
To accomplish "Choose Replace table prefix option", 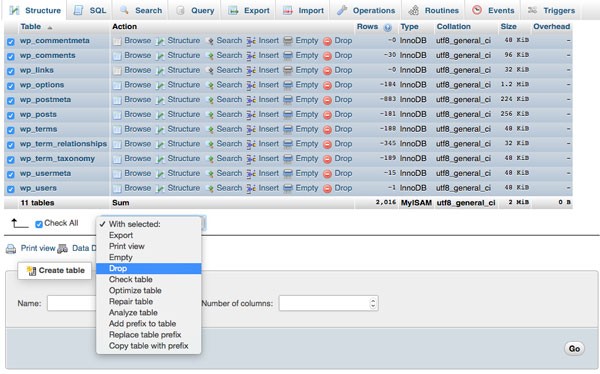I will 148,335.
